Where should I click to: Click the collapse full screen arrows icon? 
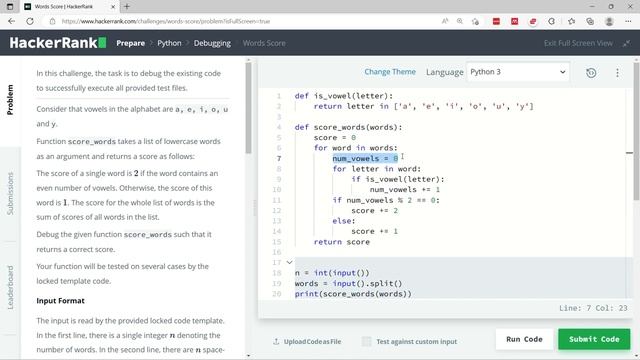pyautogui.click(x=626, y=43)
